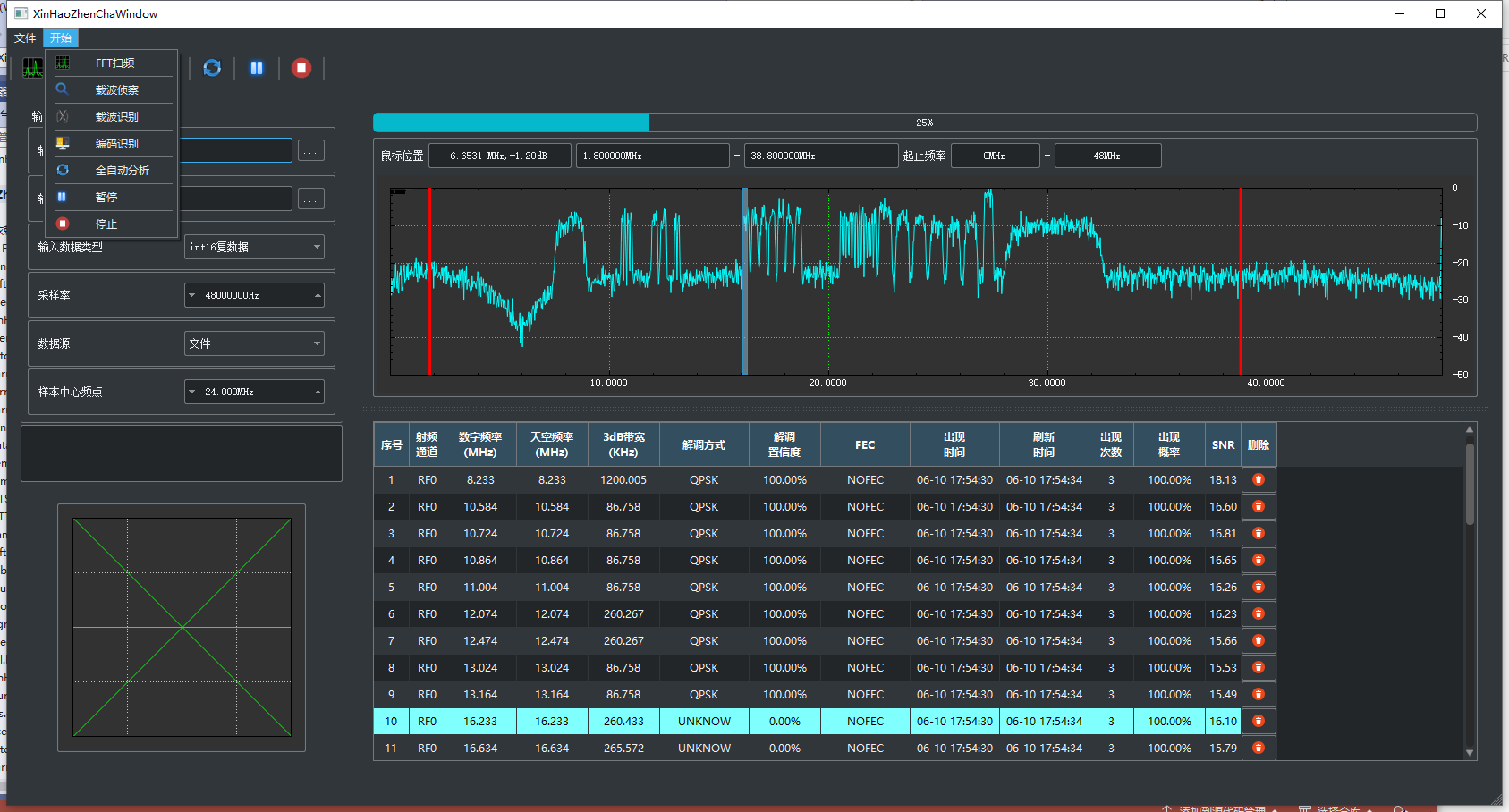Screen dimensions: 1509x812
Task: Click the table scrollbar down arrow
Action: [x=1470, y=753]
